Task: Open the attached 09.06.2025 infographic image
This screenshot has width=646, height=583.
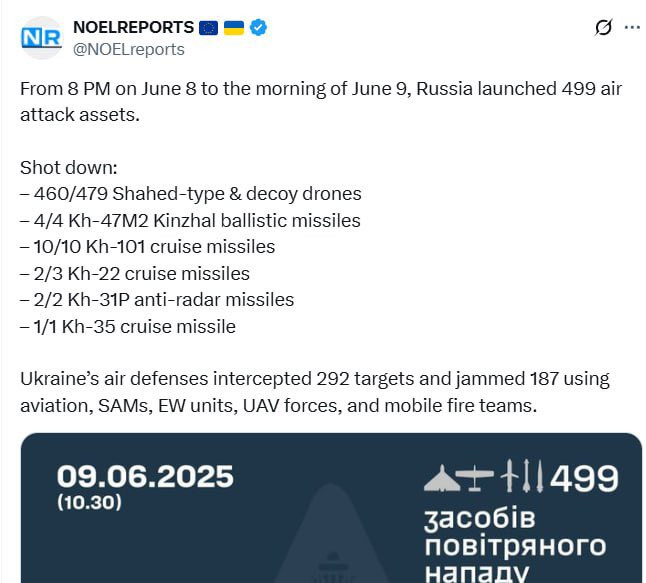Action: click(331, 508)
